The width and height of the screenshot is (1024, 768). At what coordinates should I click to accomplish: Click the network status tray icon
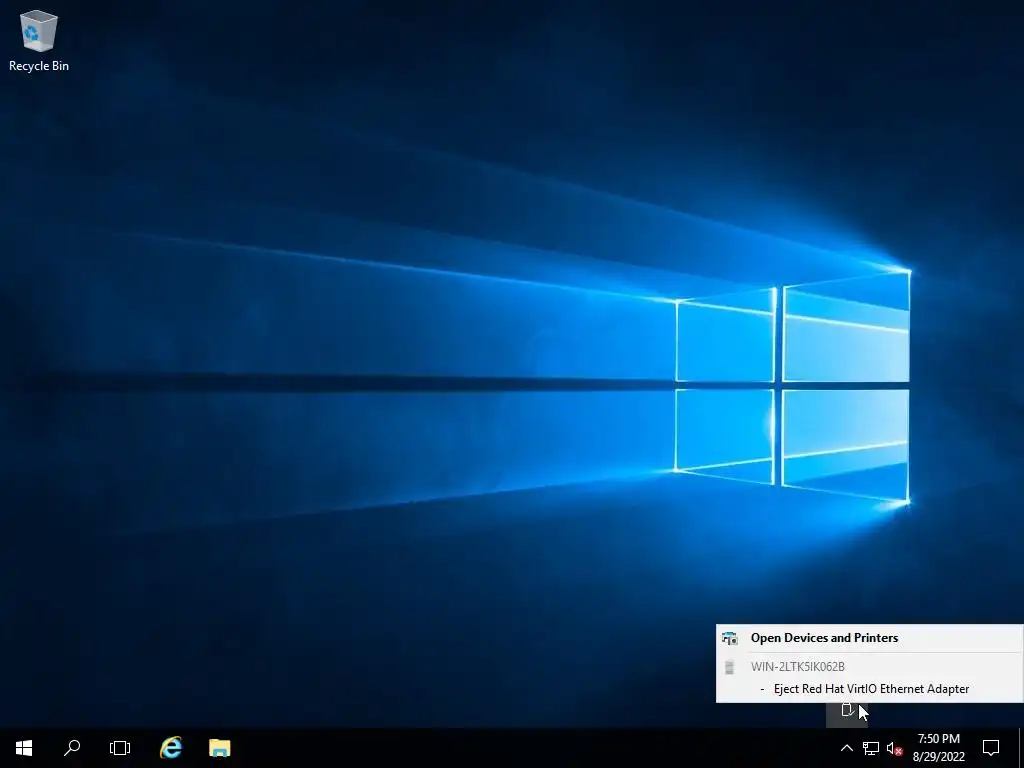[871, 748]
